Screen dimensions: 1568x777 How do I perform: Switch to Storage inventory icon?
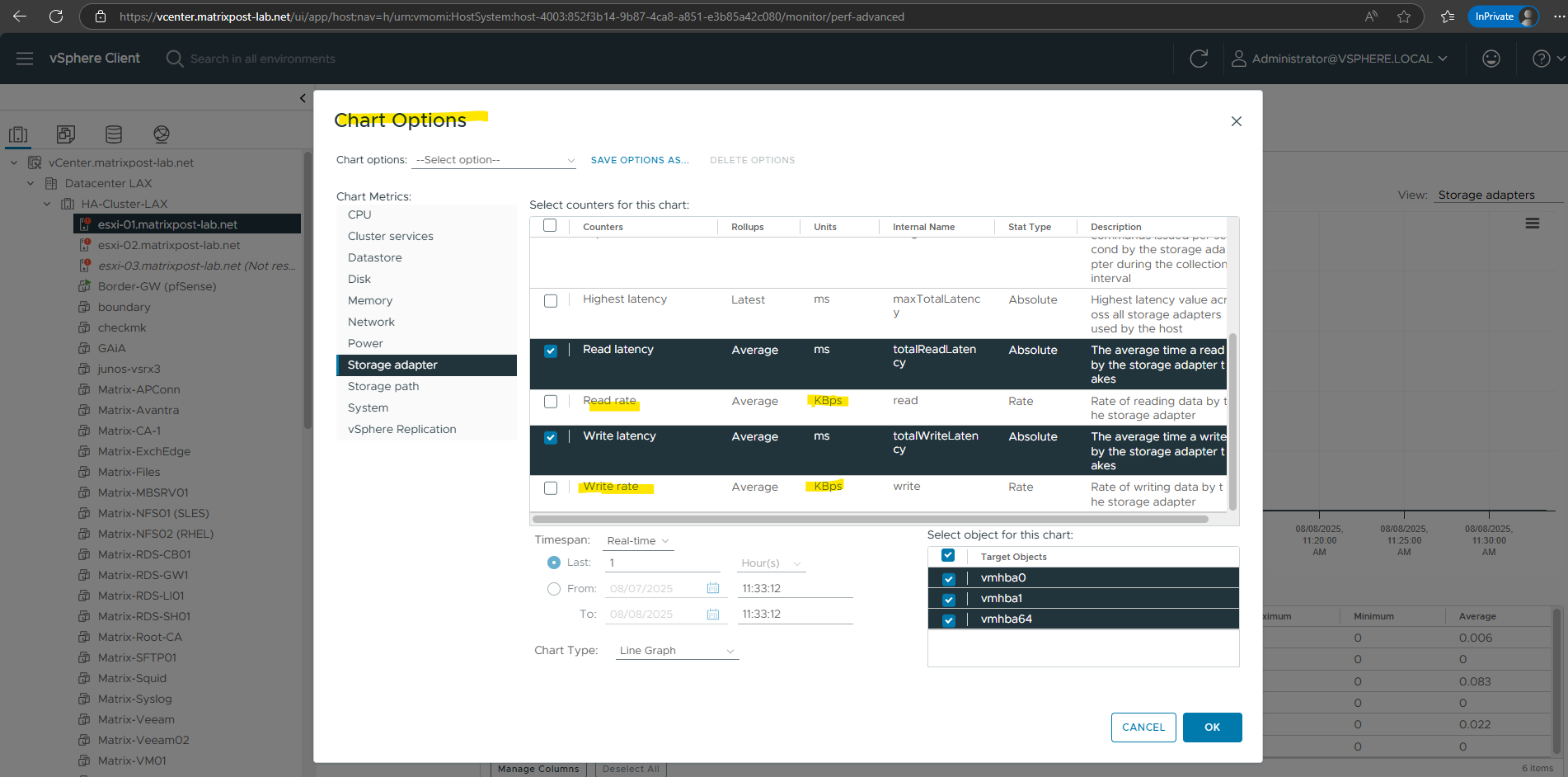click(114, 134)
